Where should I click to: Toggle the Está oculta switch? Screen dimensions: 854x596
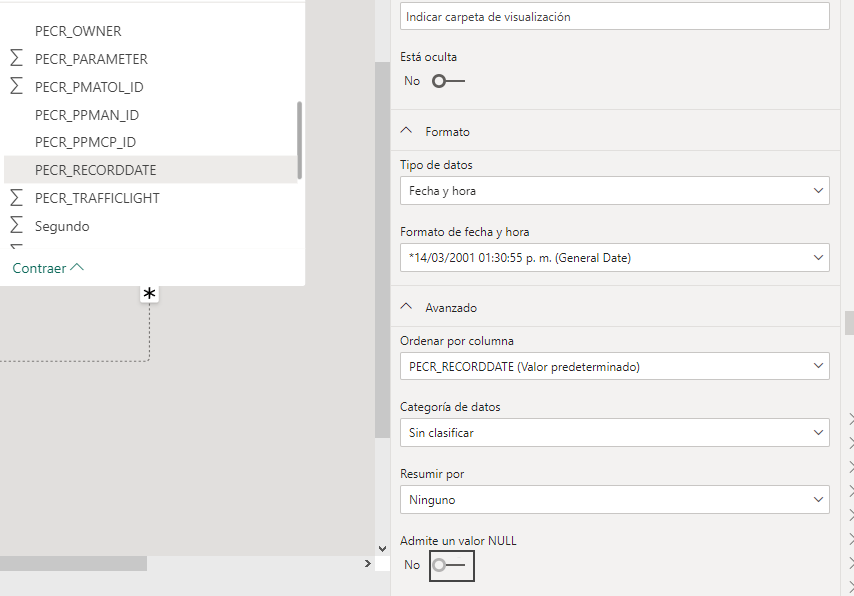point(448,81)
